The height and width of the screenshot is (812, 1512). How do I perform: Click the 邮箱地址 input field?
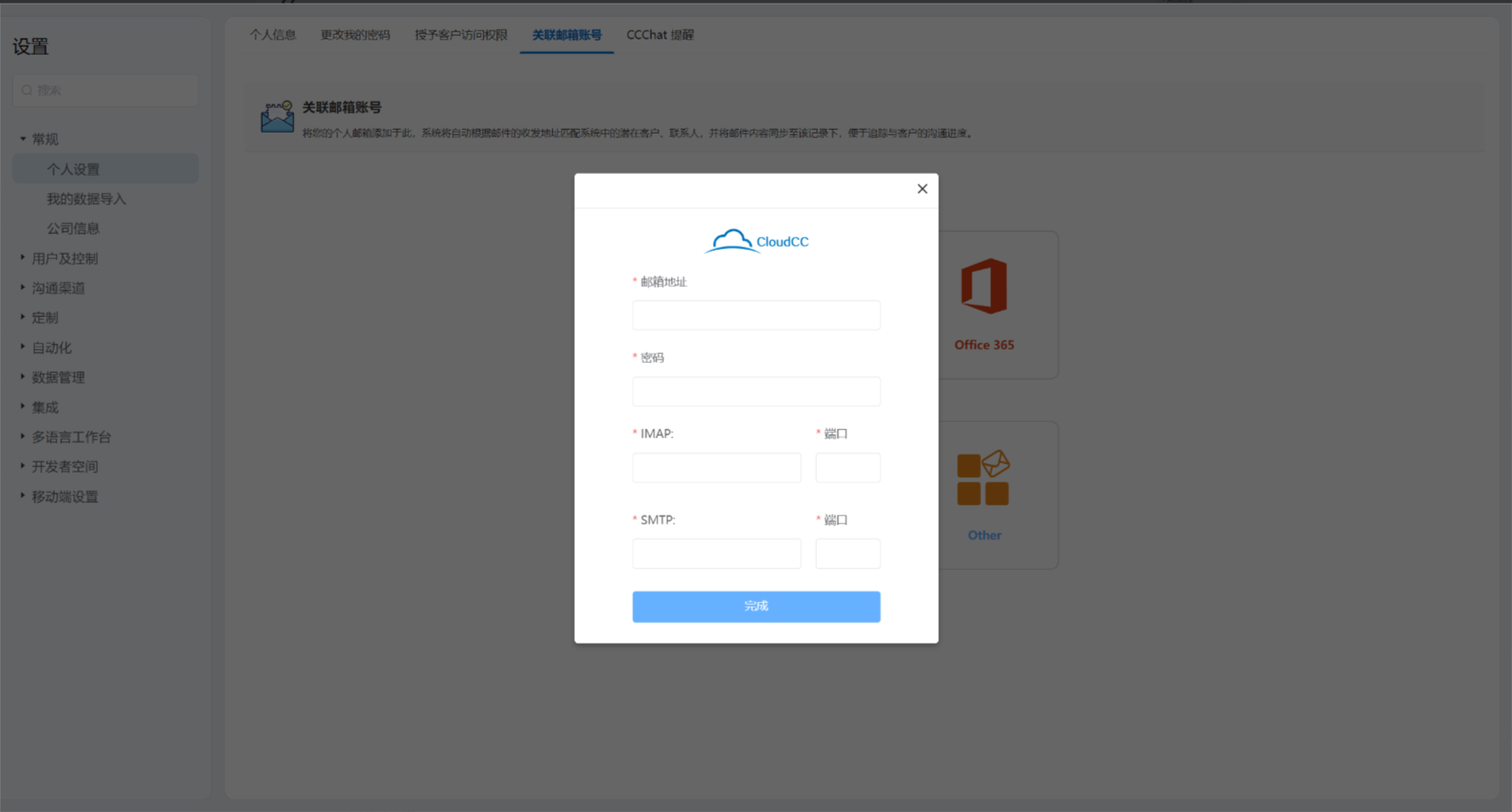[755, 315]
